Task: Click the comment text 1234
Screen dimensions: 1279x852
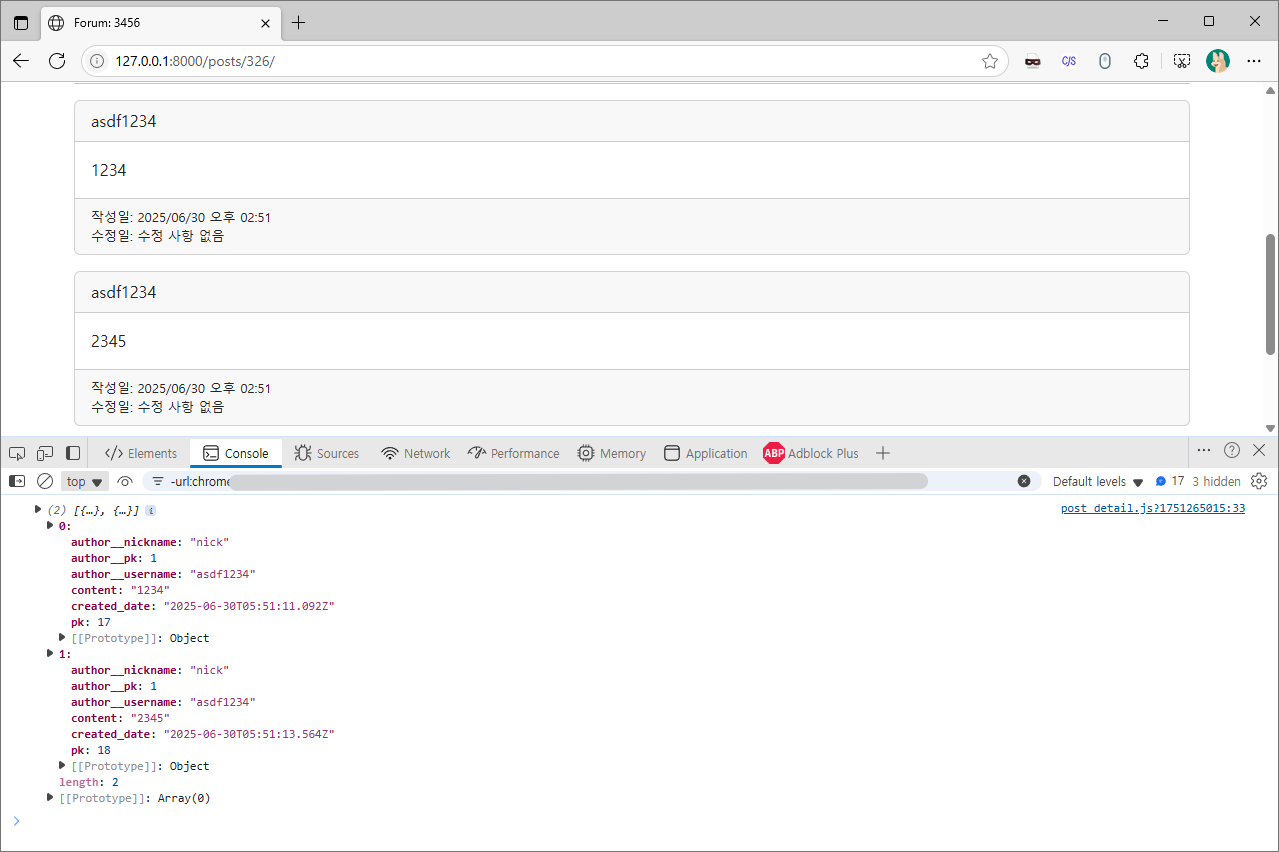Action: (x=109, y=170)
